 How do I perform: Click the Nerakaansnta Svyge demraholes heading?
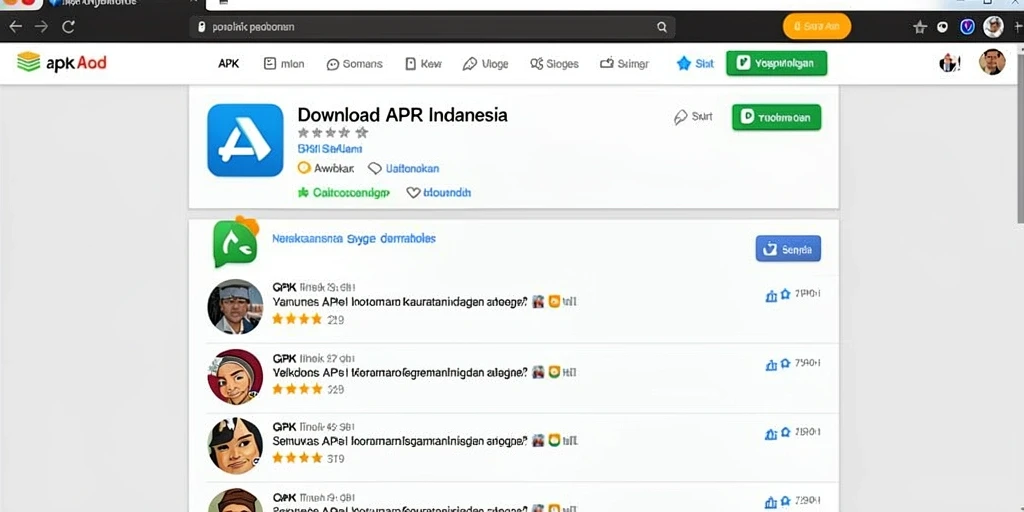354,238
